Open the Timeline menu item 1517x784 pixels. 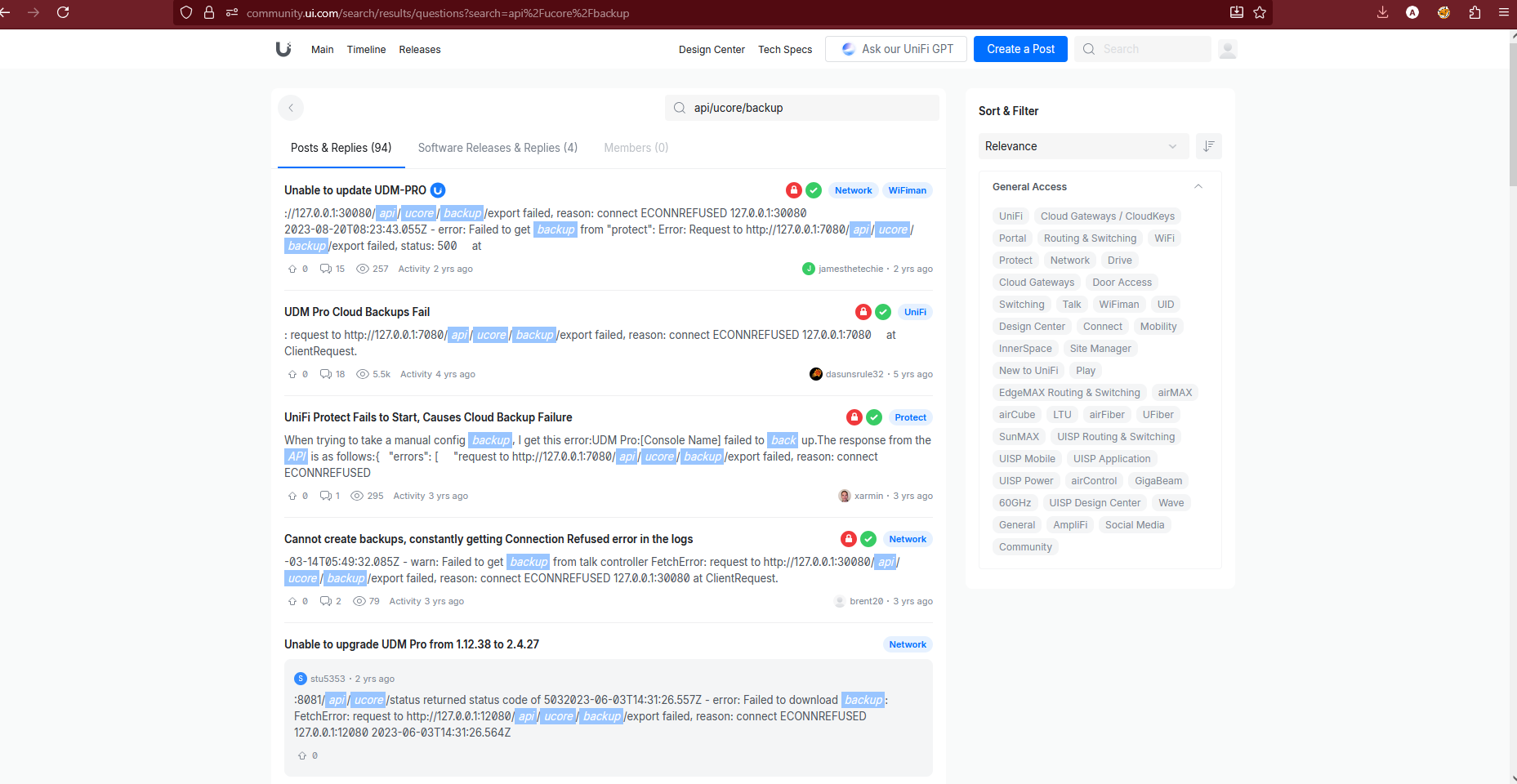366,49
